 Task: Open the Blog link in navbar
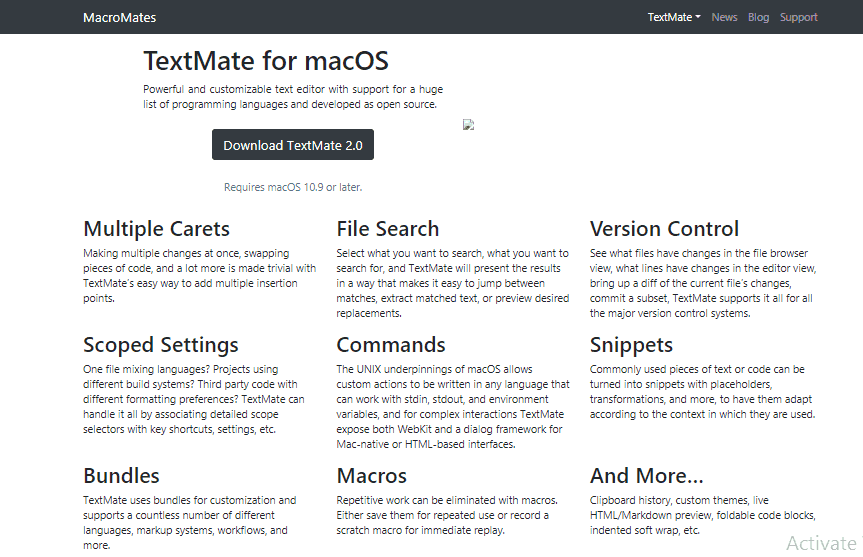758,17
